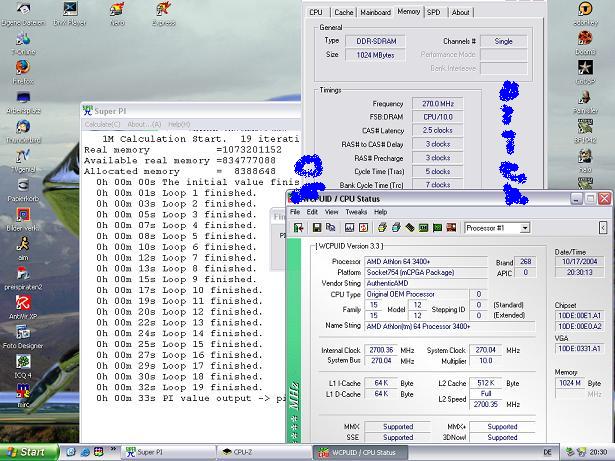
Task: Click the red board icon in WCPUID toolbar
Action: coord(451,228)
